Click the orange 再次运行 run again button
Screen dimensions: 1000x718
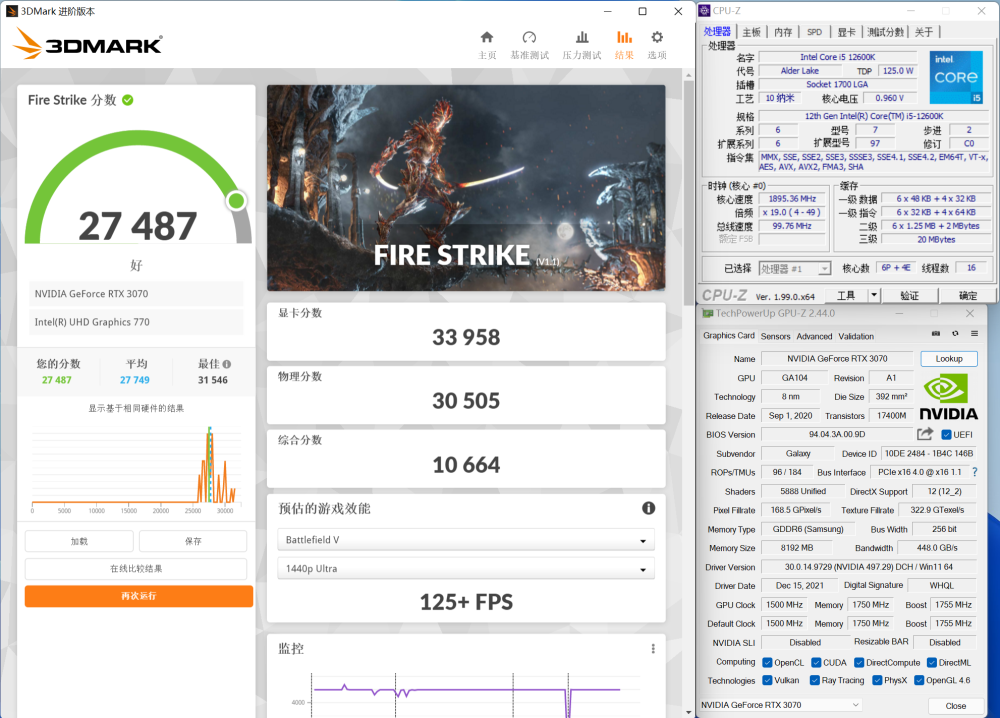(139, 596)
